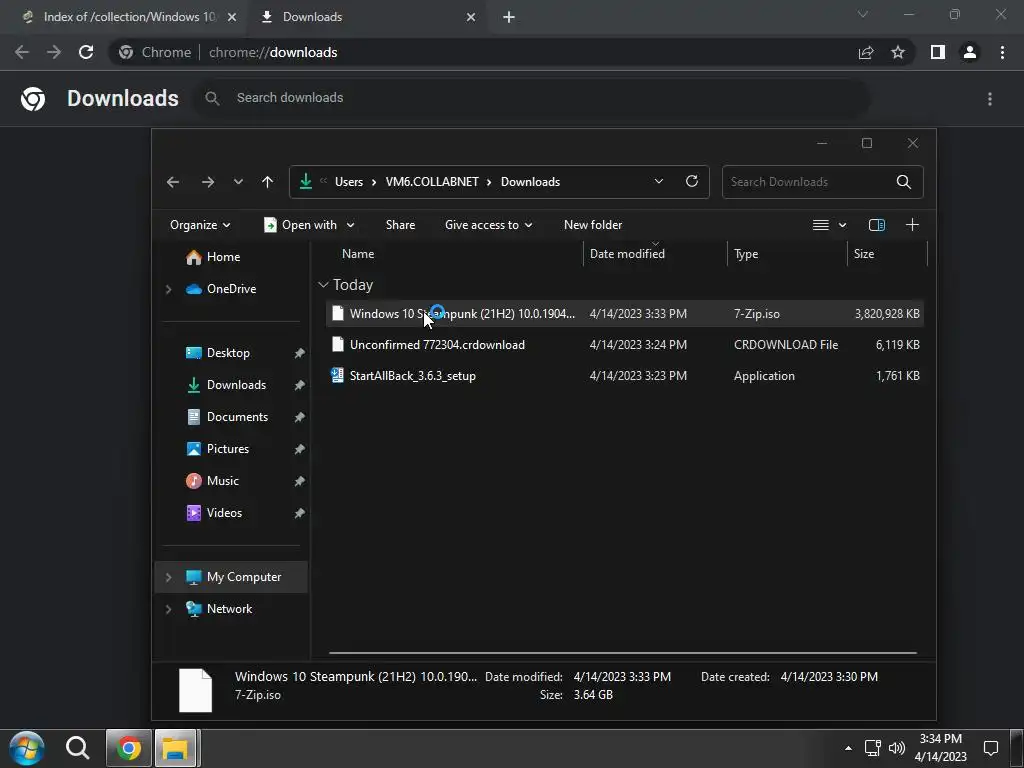This screenshot has height=768, width=1024.
Task: Unpin Desktop using its pin icon
Action: pos(299,353)
